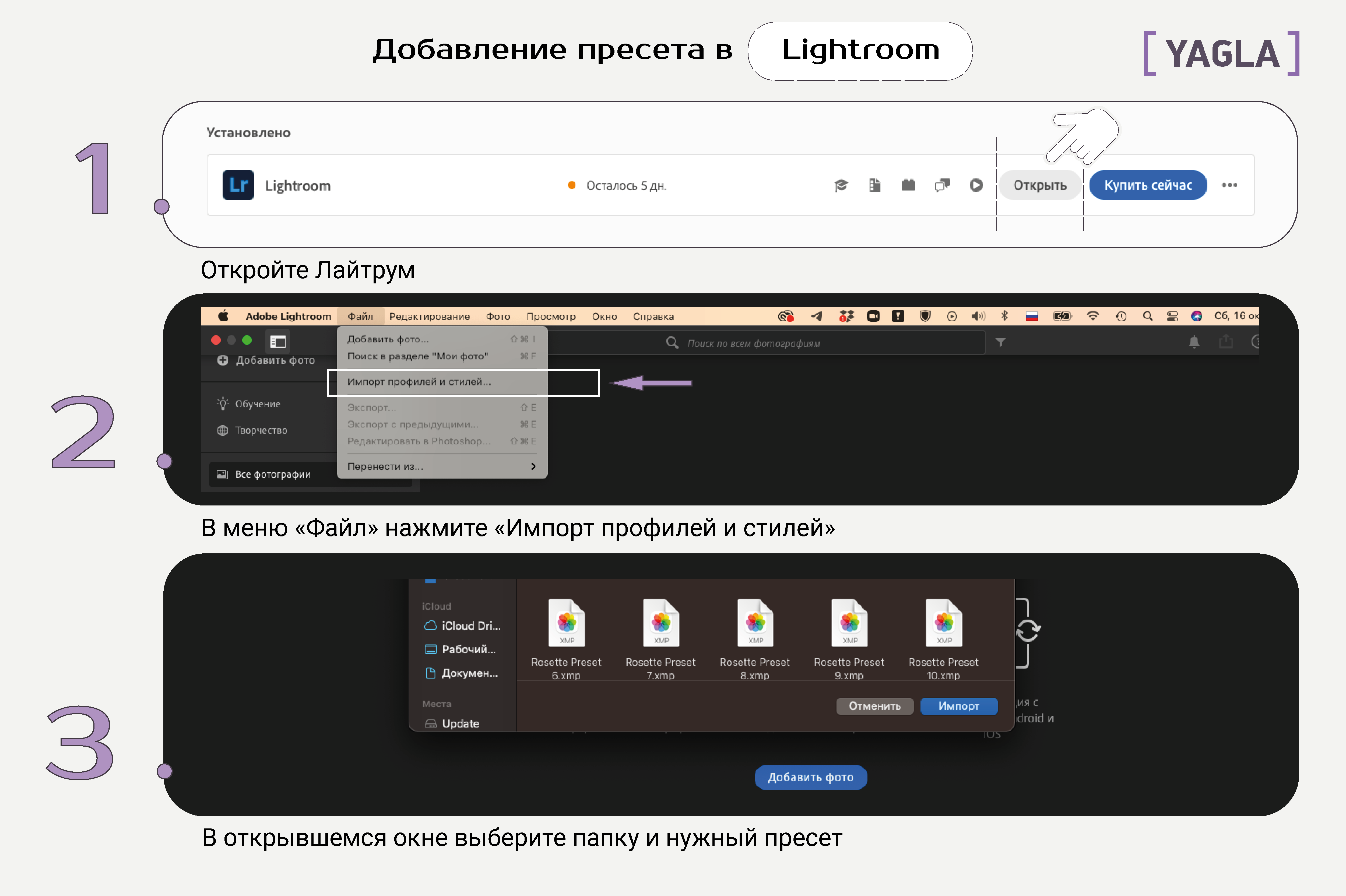1346x896 pixels.
Task: Click the Bluetooth menu bar icon
Action: tap(1004, 316)
